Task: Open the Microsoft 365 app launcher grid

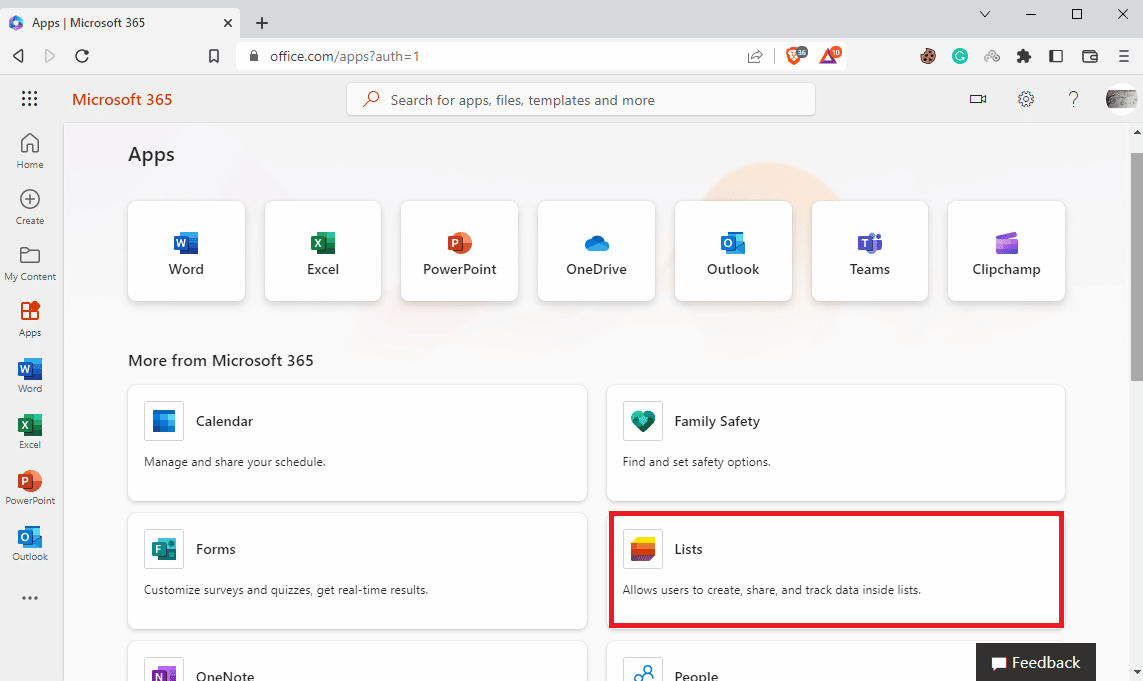Action: click(29, 99)
